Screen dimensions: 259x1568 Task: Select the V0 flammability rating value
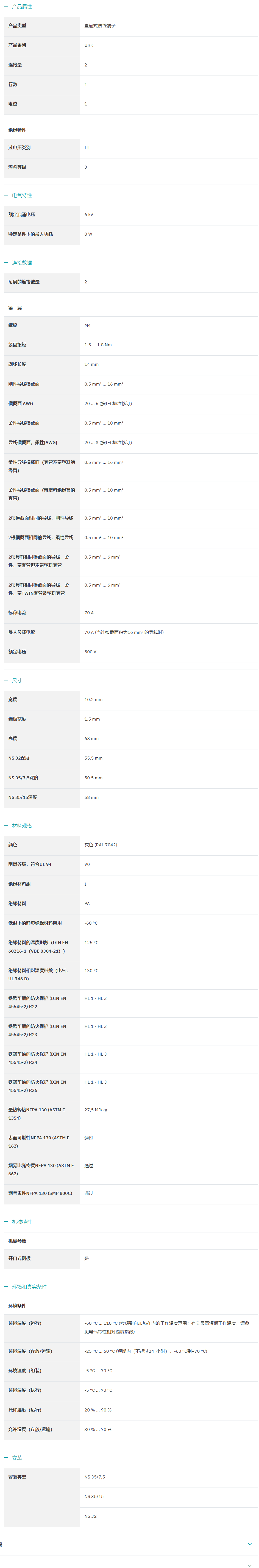(87, 864)
